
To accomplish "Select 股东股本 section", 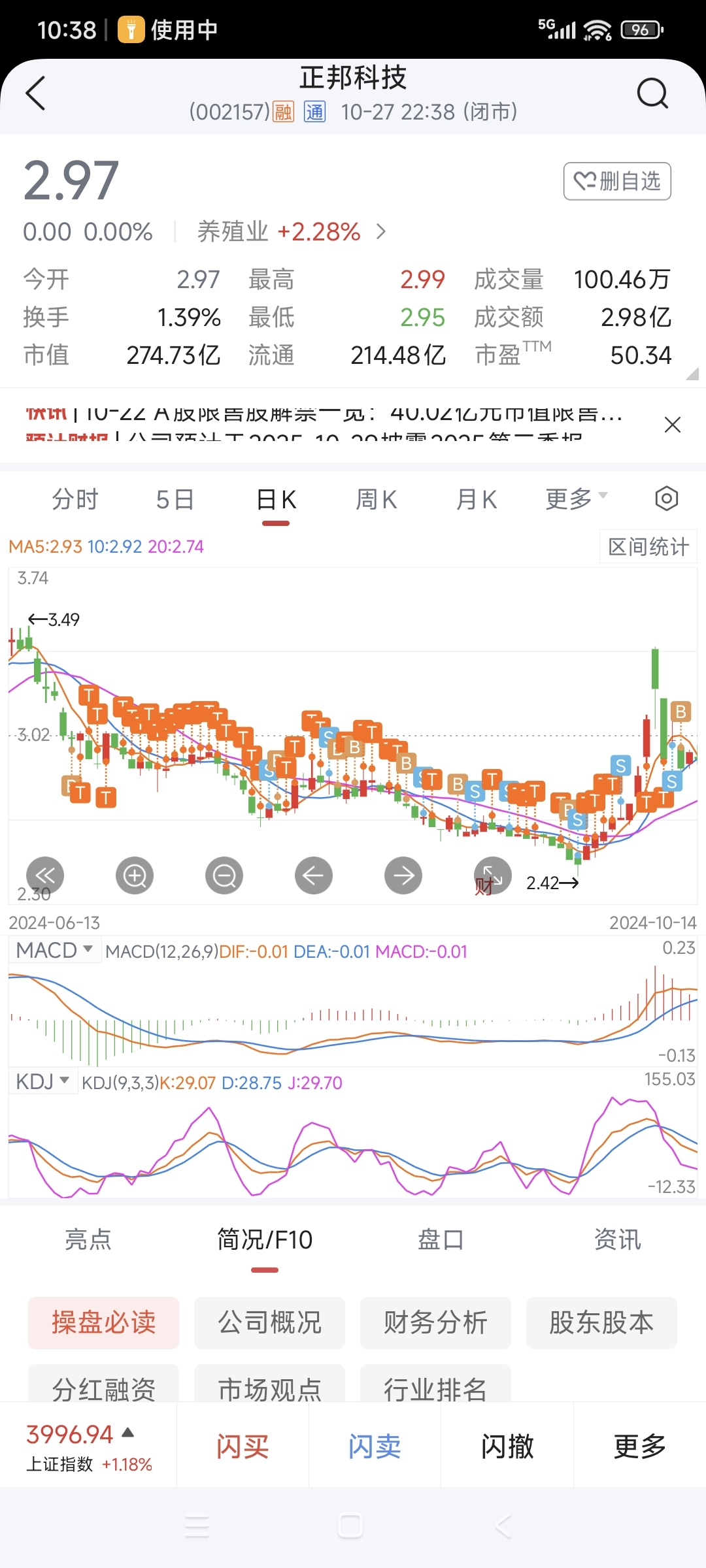I will [x=601, y=1322].
